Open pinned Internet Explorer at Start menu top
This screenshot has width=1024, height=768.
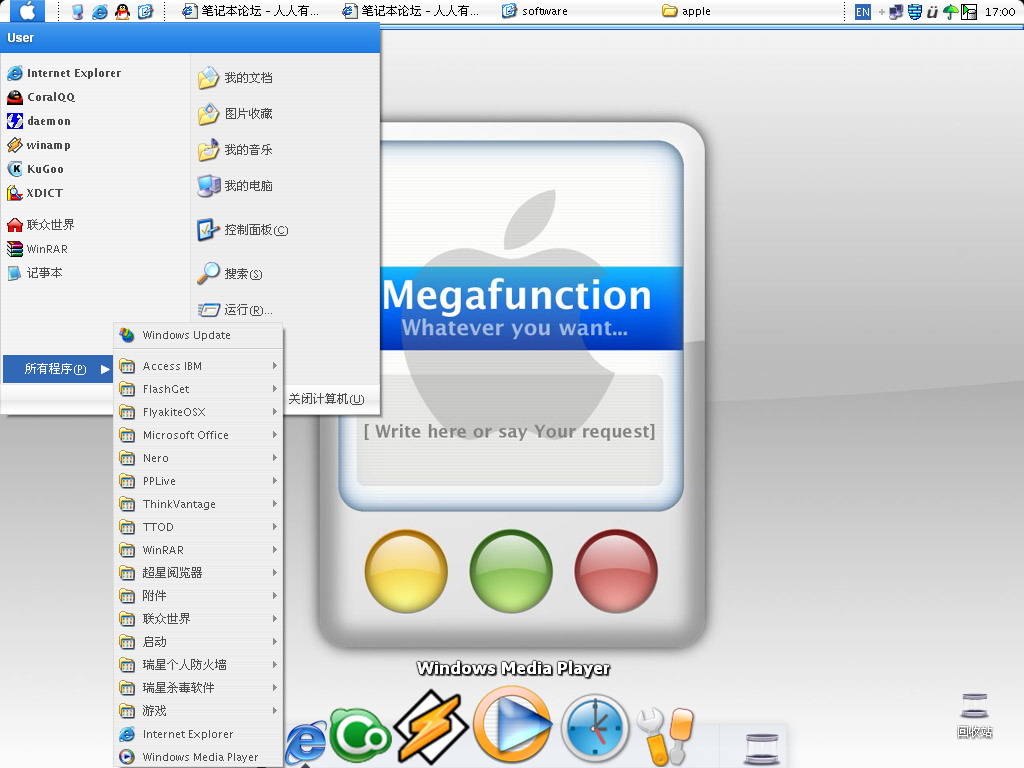click(x=64, y=73)
